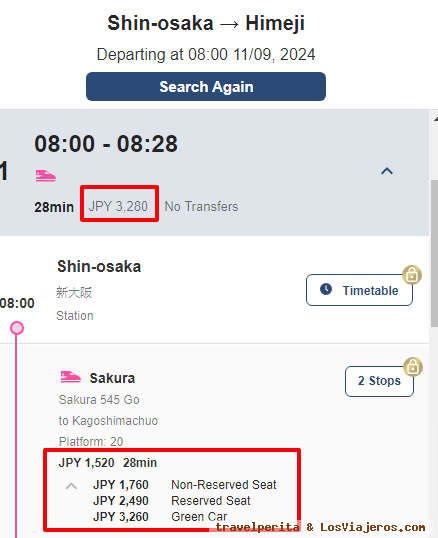Click the JPY 1,520 28min fare summary

pos(108,463)
